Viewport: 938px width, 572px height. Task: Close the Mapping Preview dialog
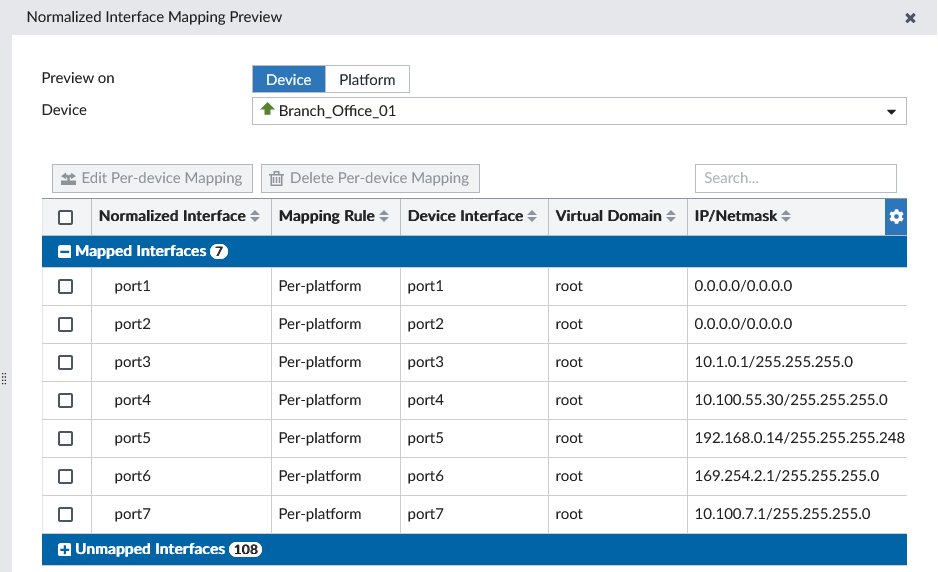(910, 18)
